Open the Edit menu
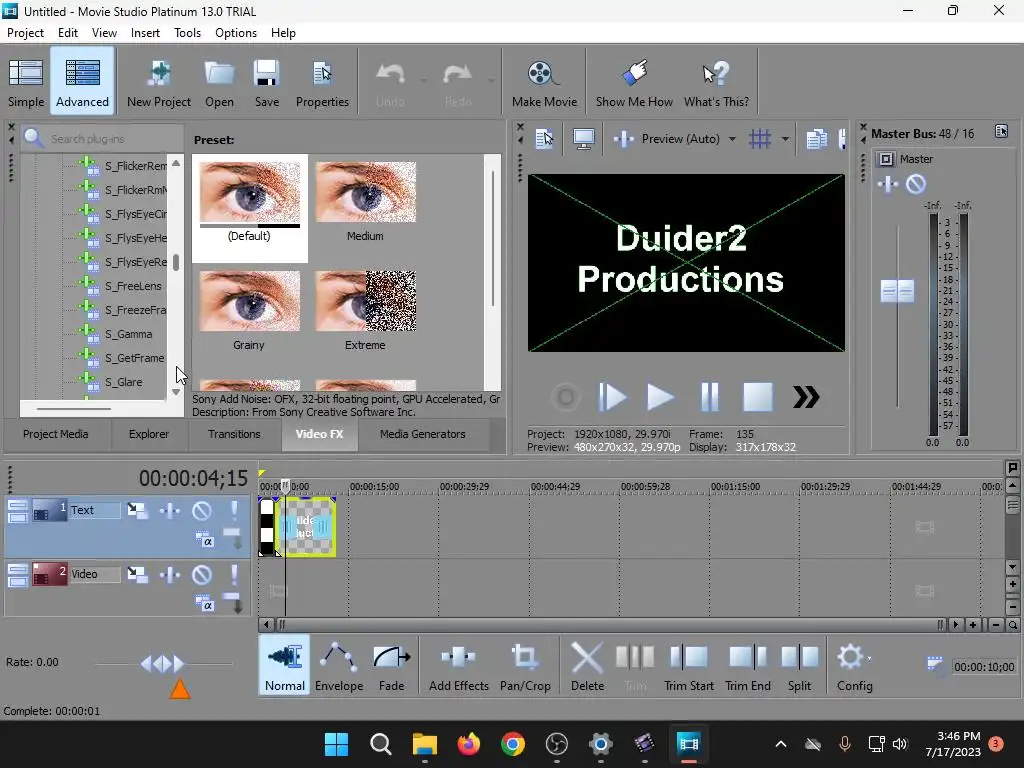Screen dimensions: 1024x768 pos(67,33)
